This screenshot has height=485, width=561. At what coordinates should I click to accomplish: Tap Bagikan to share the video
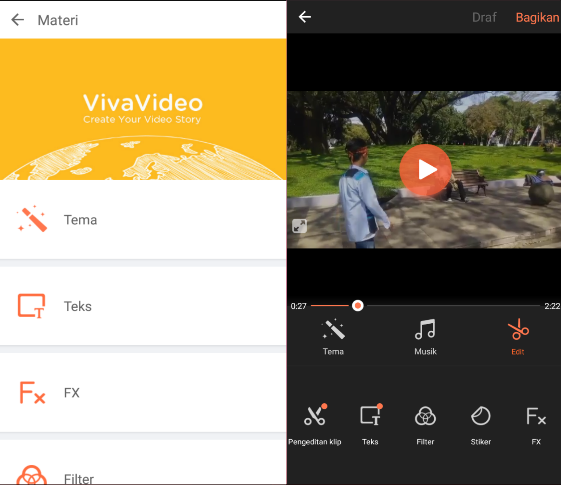[x=537, y=18]
